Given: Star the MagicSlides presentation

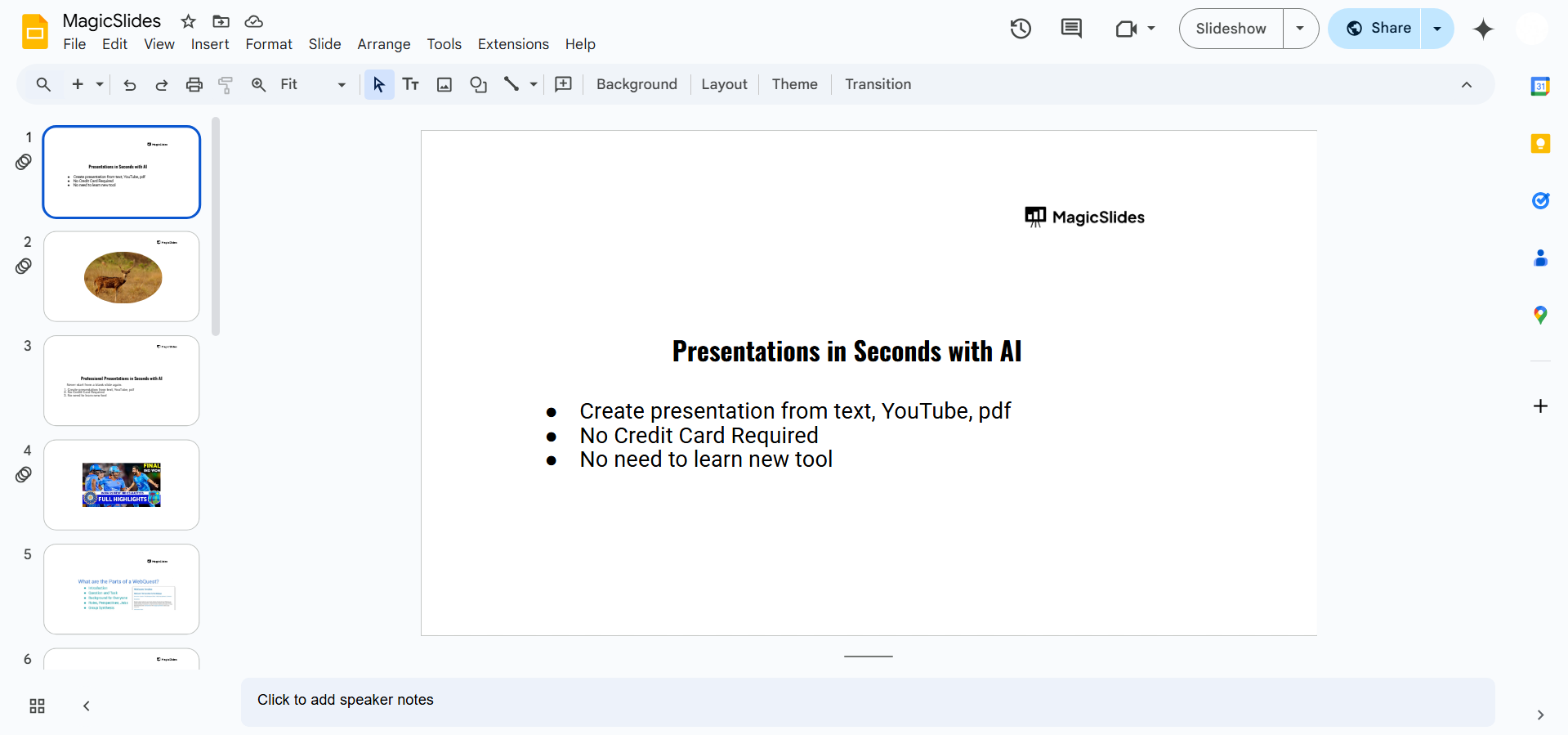Looking at the screenshot, I should pyautogui.click(x=188, y=21).
